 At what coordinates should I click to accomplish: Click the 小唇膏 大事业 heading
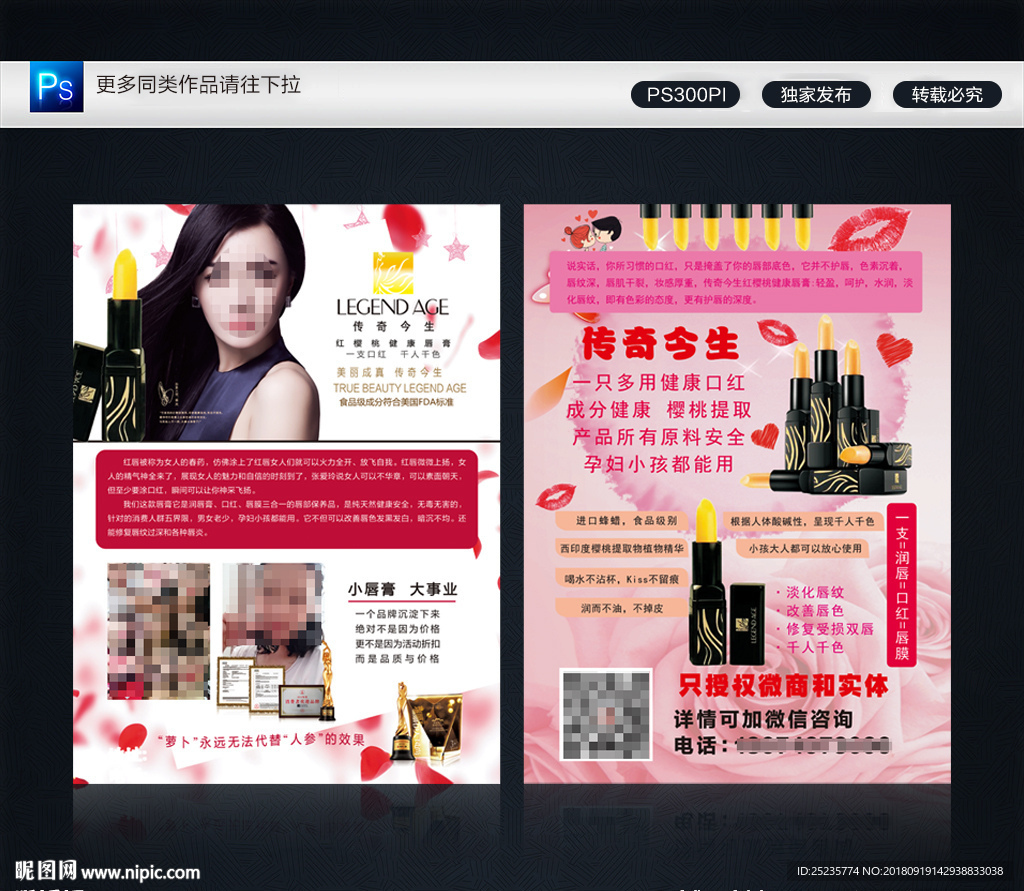tap(402, 589)
